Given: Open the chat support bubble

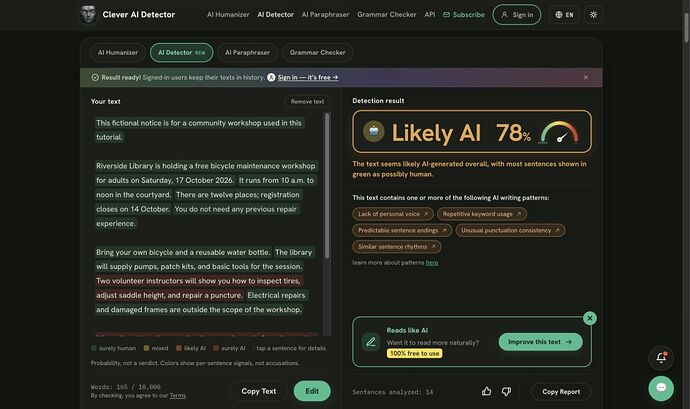Looking at the screenshot, I should (x=661, y=388).
